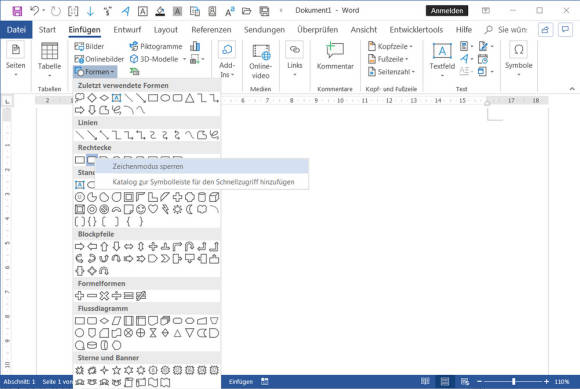Open the Datei tab
This screenshot has width=580, height=389.
click(x=16, y=30)
